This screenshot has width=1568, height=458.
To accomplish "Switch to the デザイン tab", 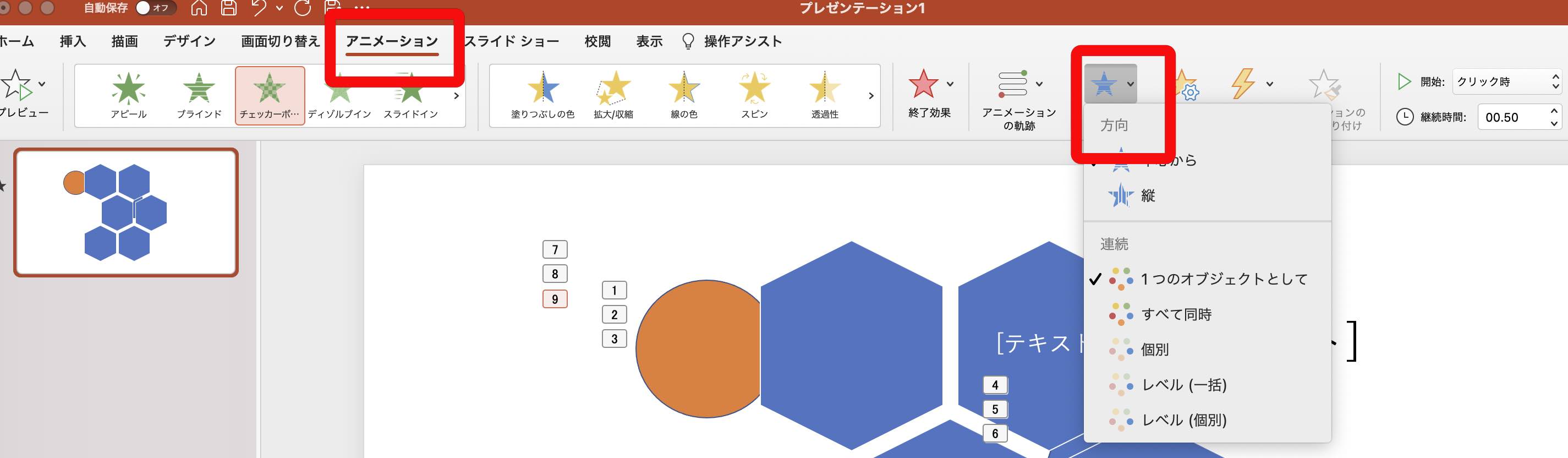I will click(x=189, y=41).
